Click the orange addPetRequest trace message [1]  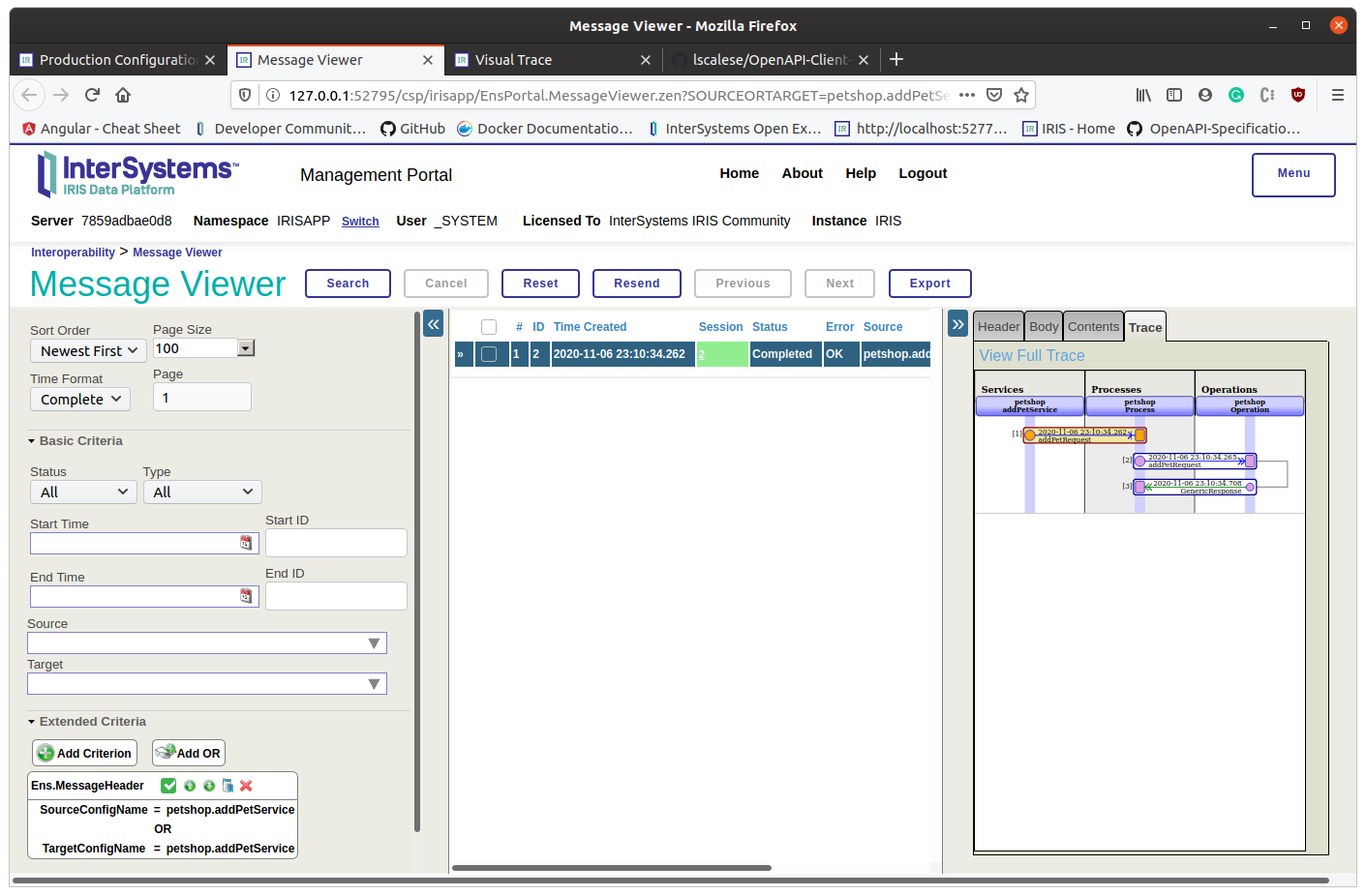coord(1084,435)
